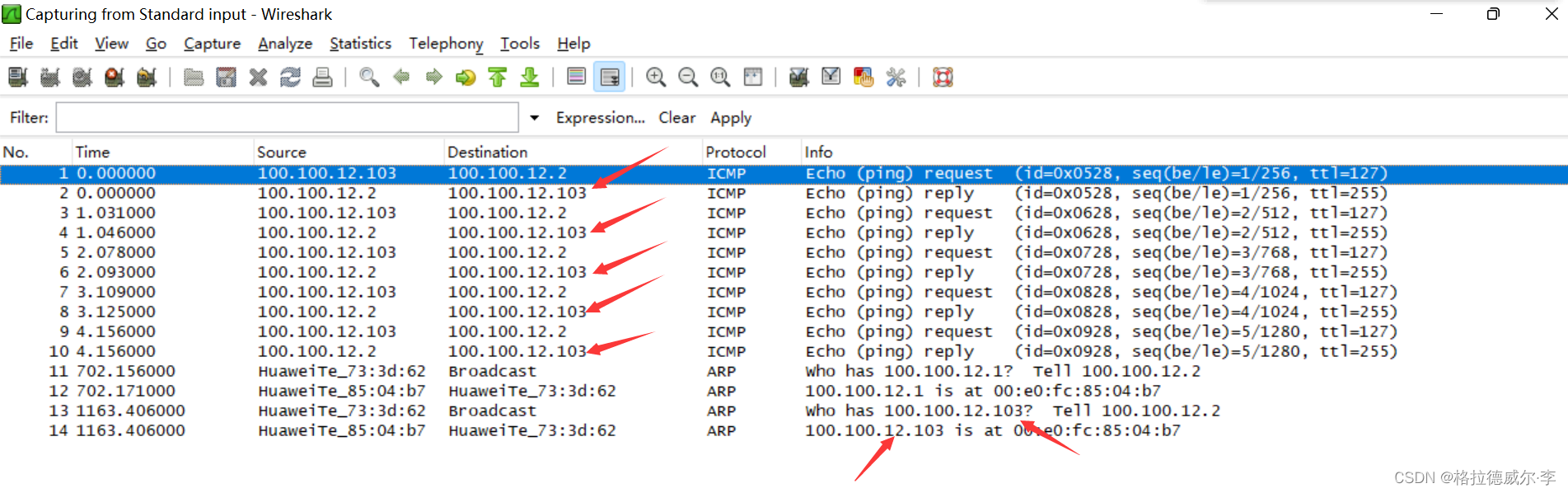Sort by the No. column header
The height and width of the screenshot is (493, 1568).
click(35, 152)
